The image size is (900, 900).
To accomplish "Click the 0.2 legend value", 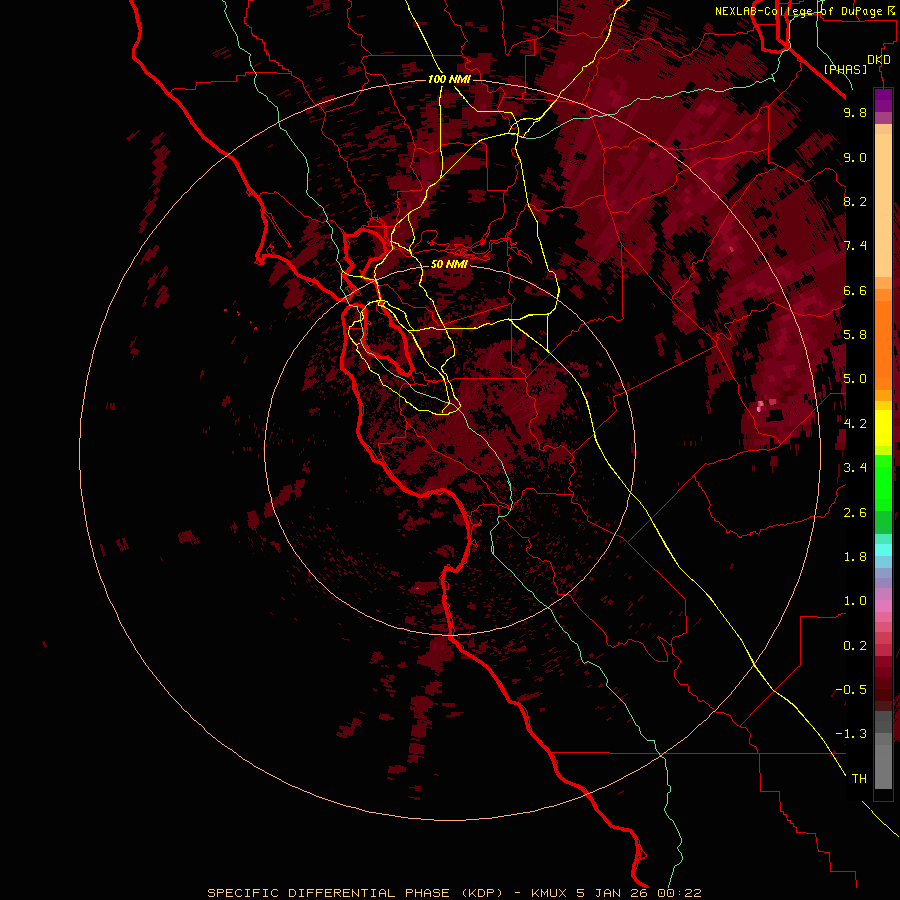I will tap(855, 646).
